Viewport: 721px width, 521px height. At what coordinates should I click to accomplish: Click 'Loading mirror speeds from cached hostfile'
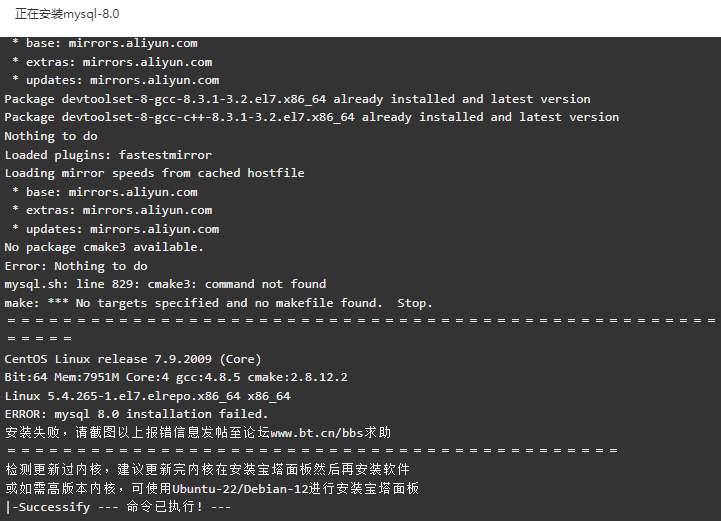point(154,173)
